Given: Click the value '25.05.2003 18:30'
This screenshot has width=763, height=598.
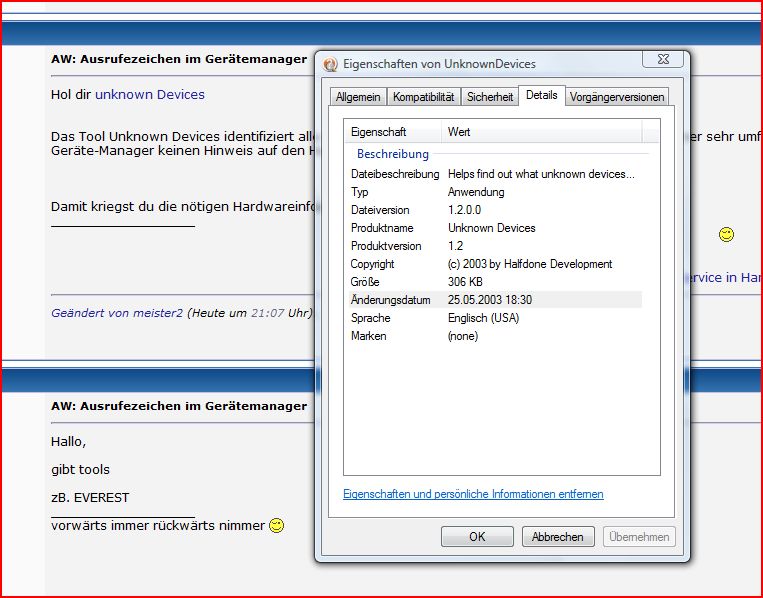Looking at the screenshot, I should point(490,300).
